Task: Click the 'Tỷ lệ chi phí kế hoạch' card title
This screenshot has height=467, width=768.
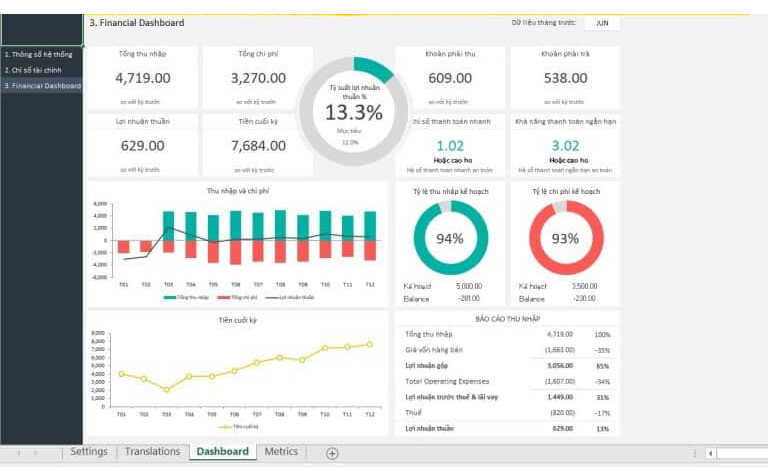Action: [x=566, y=192]
